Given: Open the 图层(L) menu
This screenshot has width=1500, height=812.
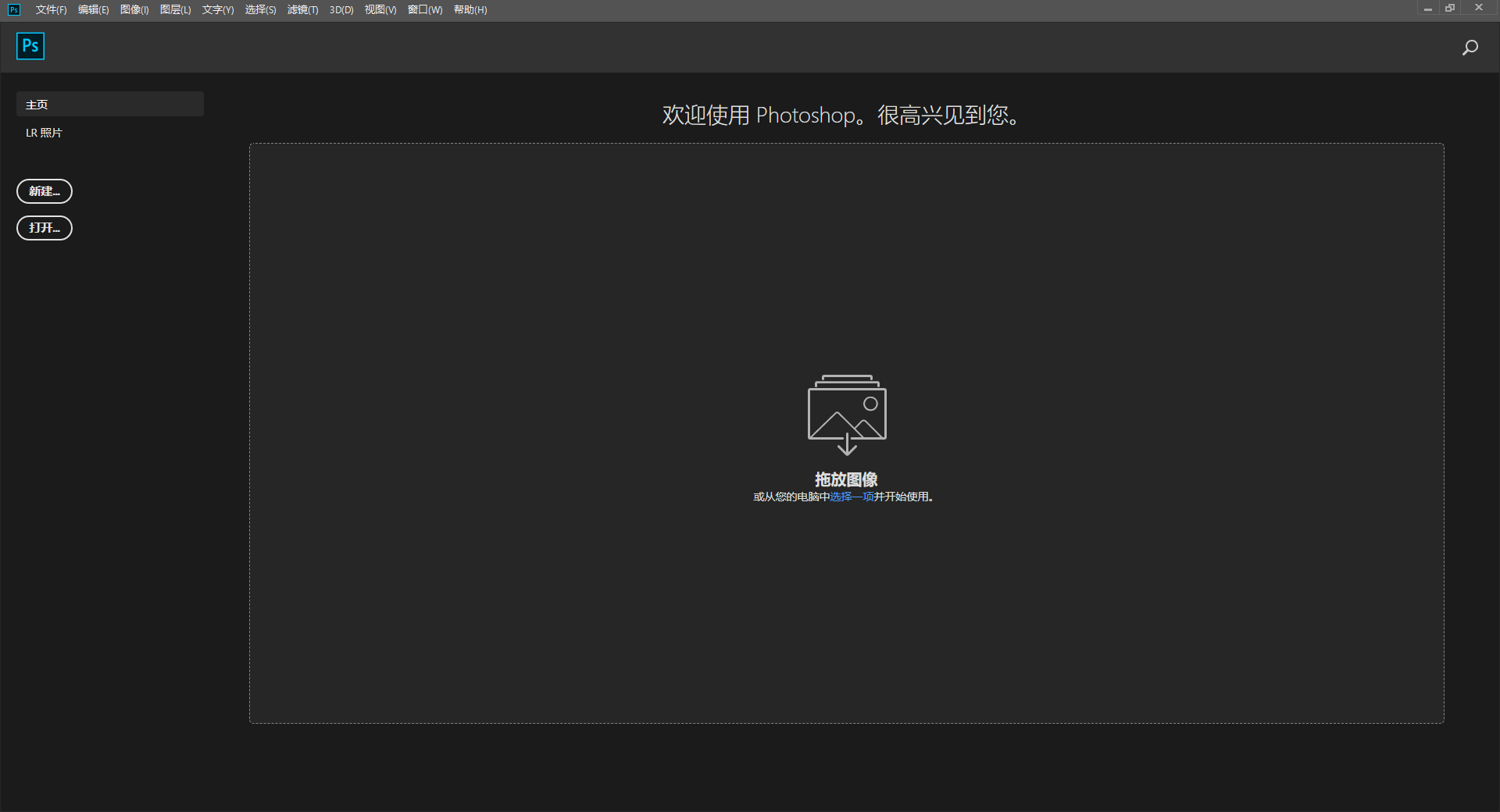Looking at the screenshot, I should pyautogui.click(x=174, y=9).
